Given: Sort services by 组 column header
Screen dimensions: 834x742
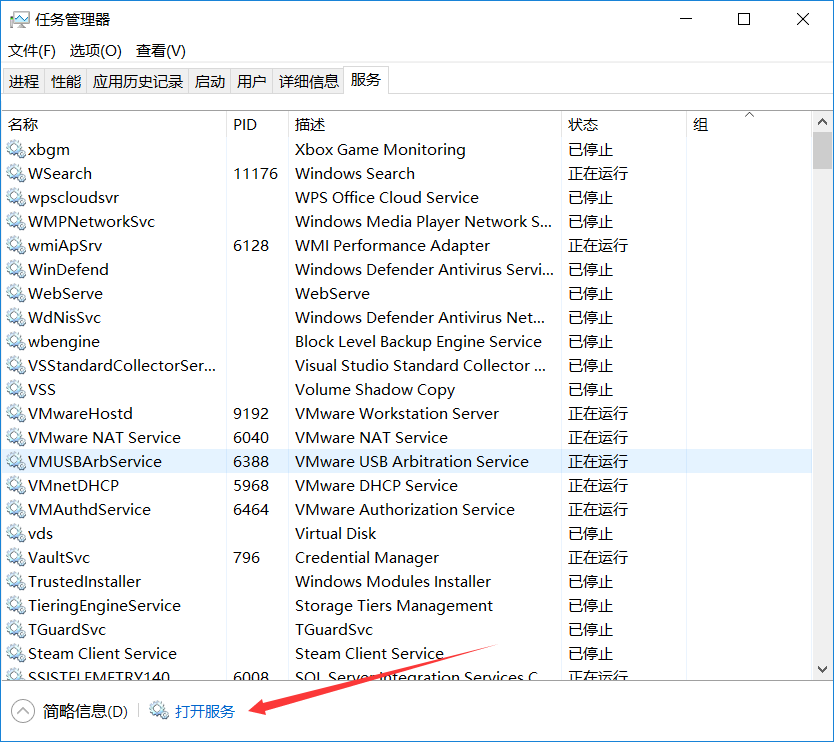Looking at the screenshot, I should point(749,125).
